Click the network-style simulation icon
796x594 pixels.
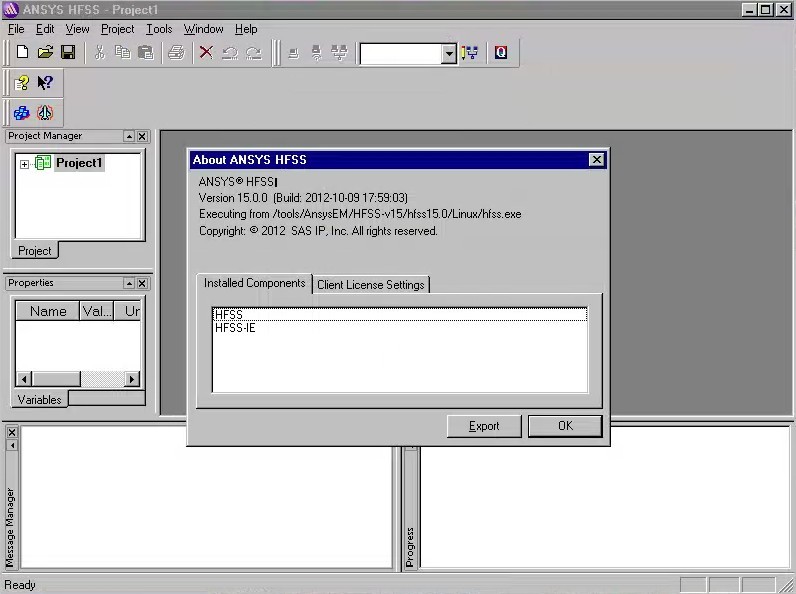pos(339,52)
